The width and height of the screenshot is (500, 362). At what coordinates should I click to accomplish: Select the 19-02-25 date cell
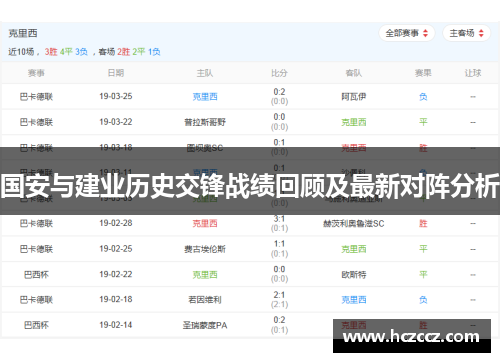click(x=116, y=249)
